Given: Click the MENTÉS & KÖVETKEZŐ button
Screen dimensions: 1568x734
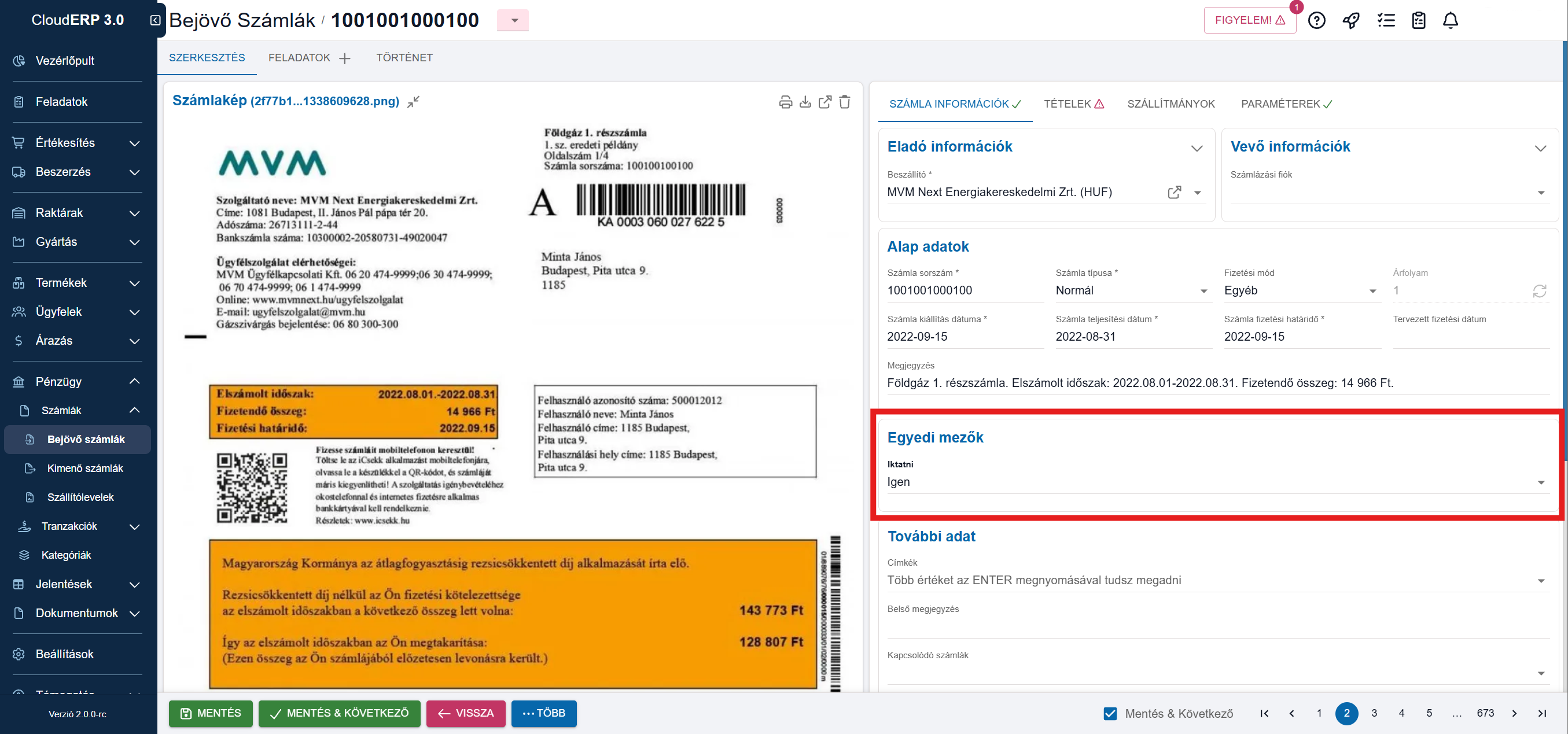Looking at the screenshot, I should point(339,713).
